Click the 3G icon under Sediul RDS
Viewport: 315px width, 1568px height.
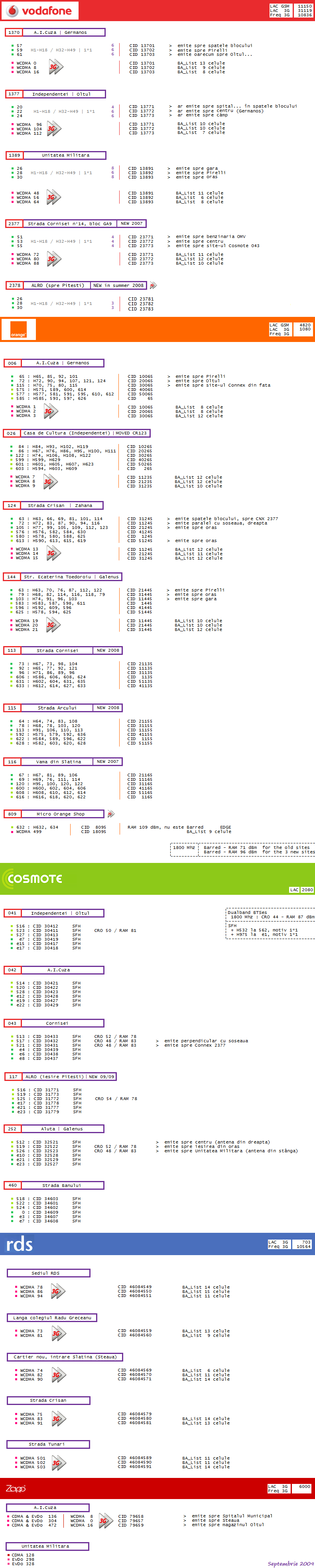[x=57, y=1291]
